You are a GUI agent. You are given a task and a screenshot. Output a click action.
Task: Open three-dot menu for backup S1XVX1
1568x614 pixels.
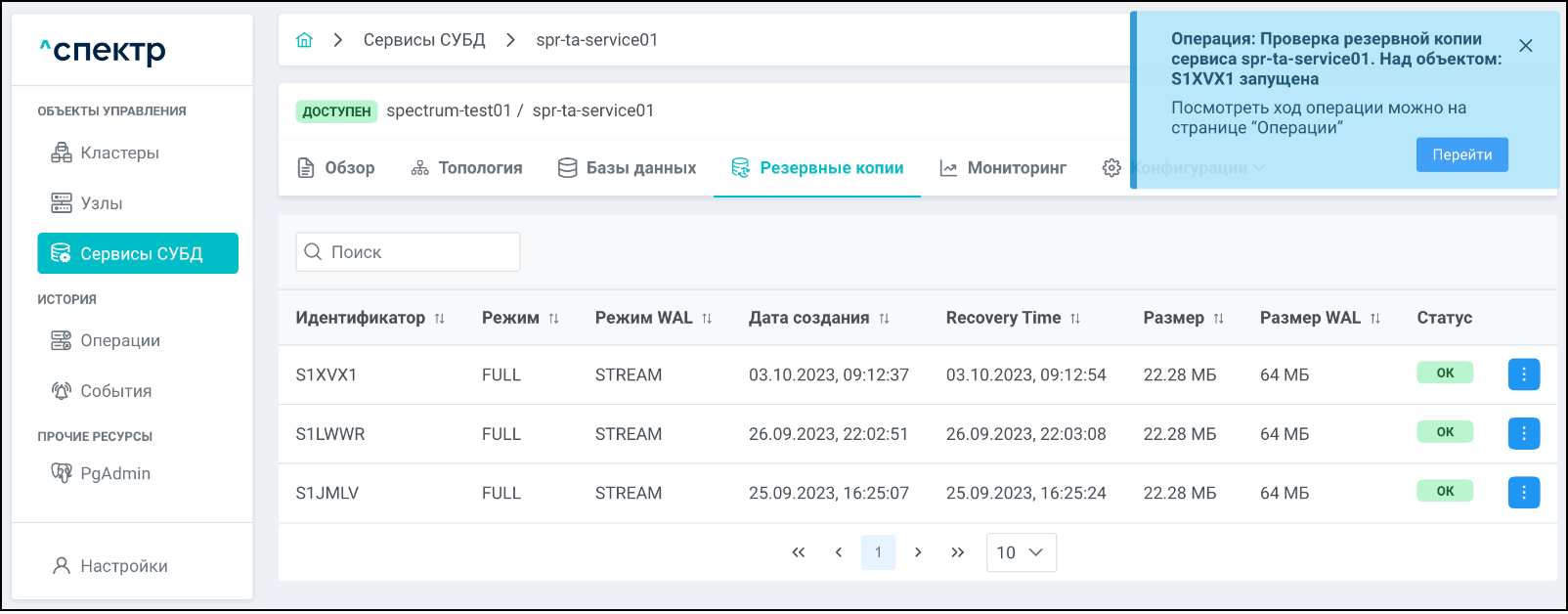tap(1523, 374)
